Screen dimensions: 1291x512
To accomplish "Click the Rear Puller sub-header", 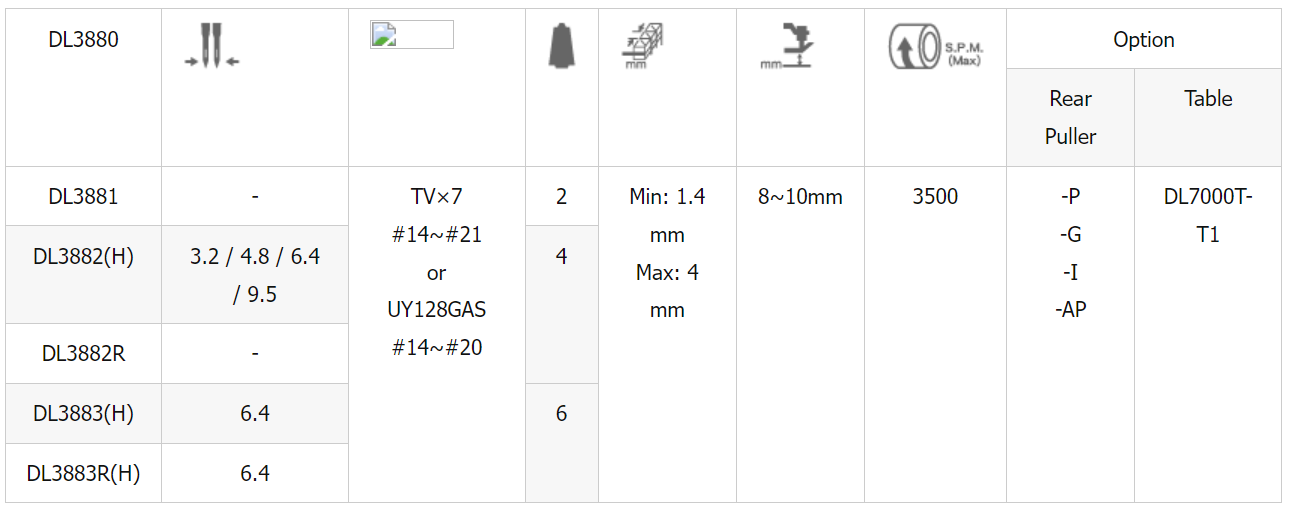I will pos(1071,118).
